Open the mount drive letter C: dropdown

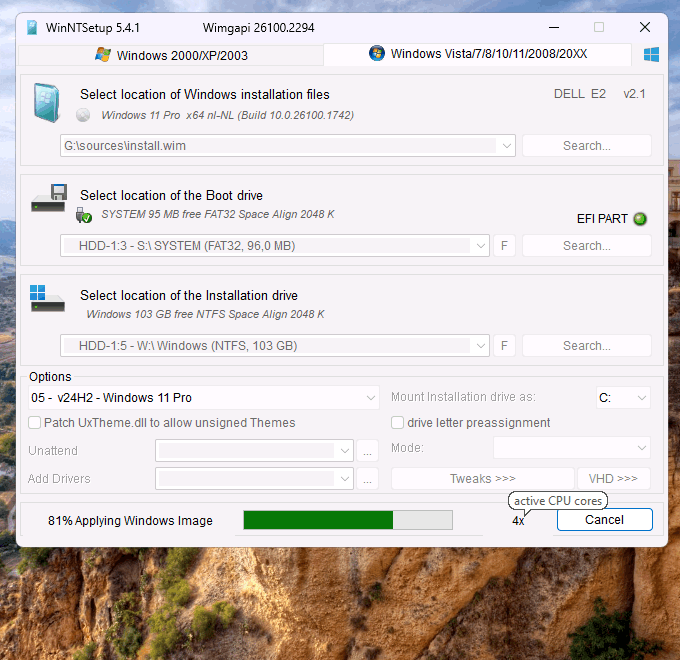pos(623,397)
